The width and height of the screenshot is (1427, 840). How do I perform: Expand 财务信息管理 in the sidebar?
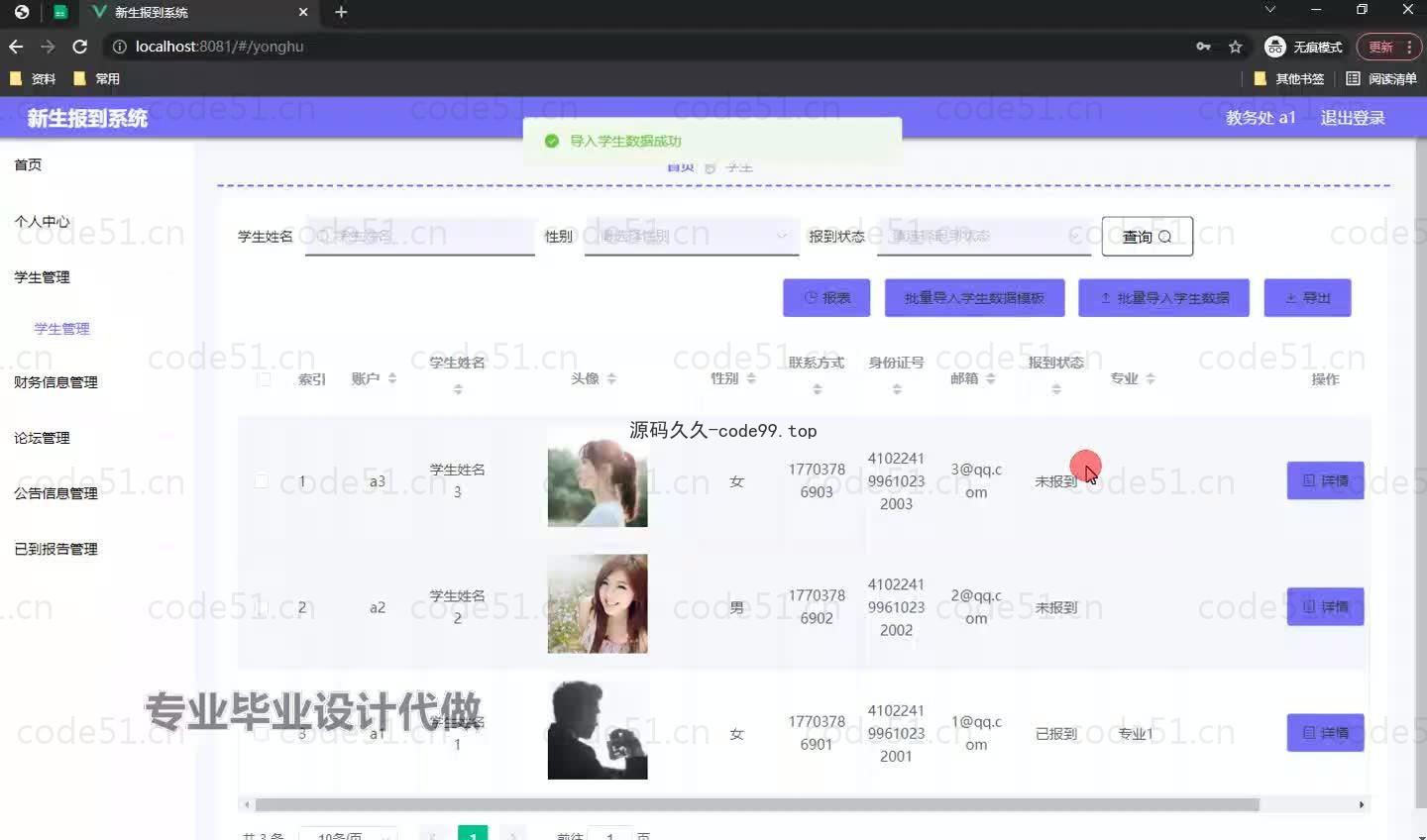click(x=55, y=382)
